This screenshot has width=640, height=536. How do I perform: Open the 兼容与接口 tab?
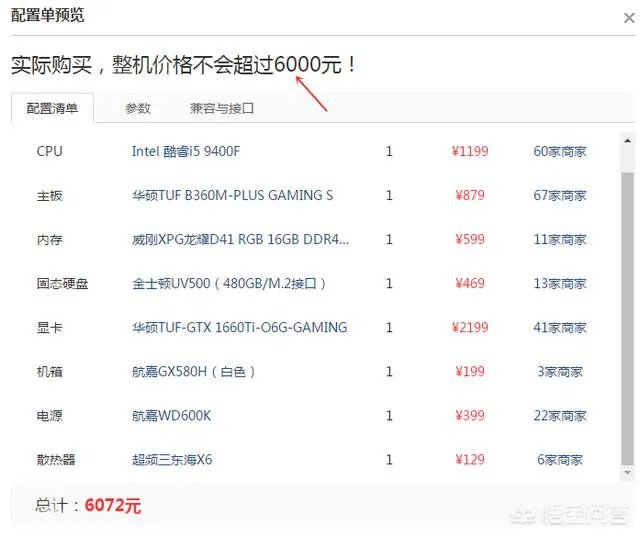pos(222,108)
